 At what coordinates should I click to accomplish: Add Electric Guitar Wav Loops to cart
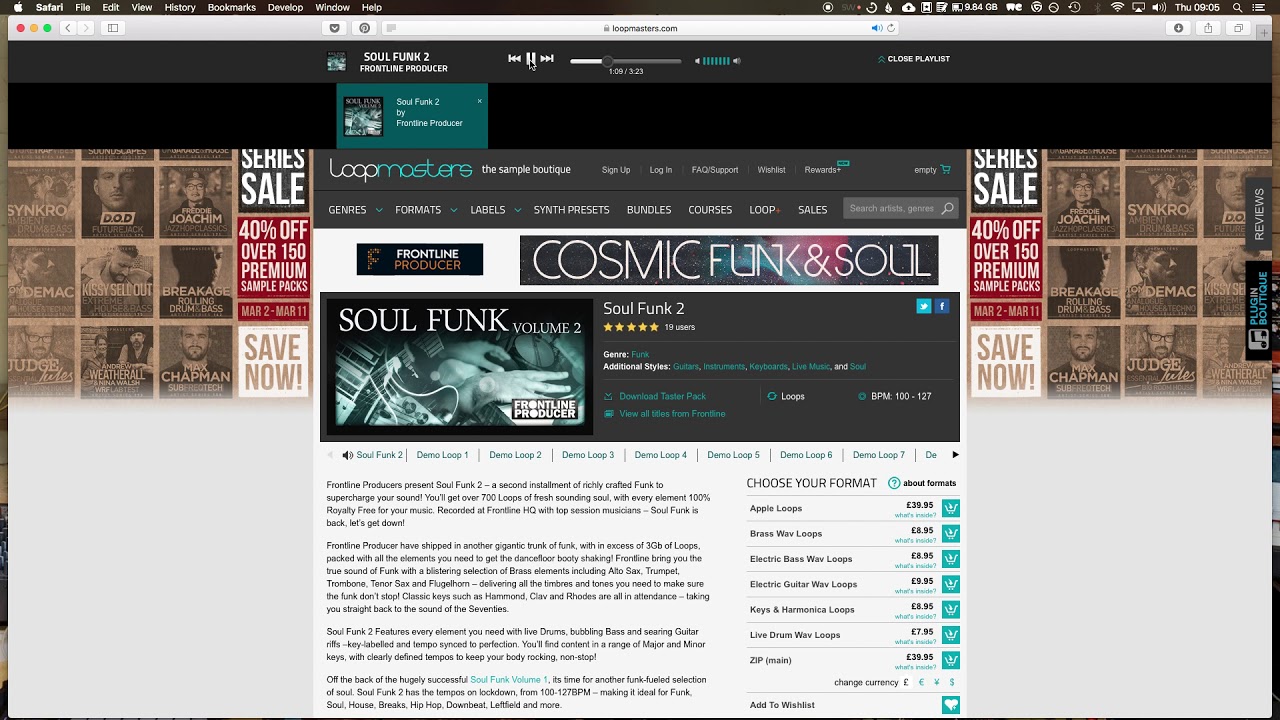point(951,584)
